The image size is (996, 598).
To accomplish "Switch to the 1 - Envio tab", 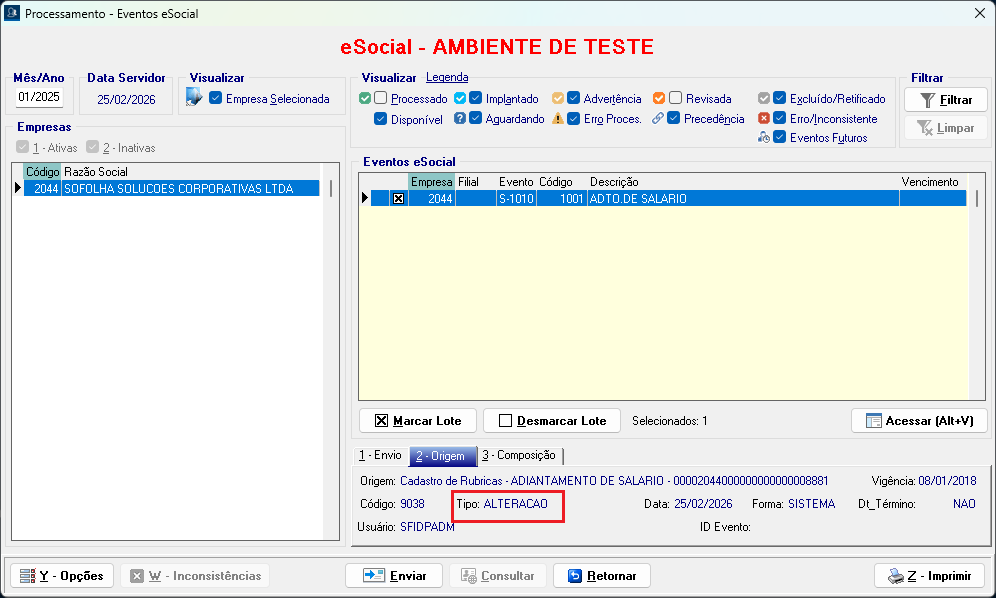I will tap(380, 455).
